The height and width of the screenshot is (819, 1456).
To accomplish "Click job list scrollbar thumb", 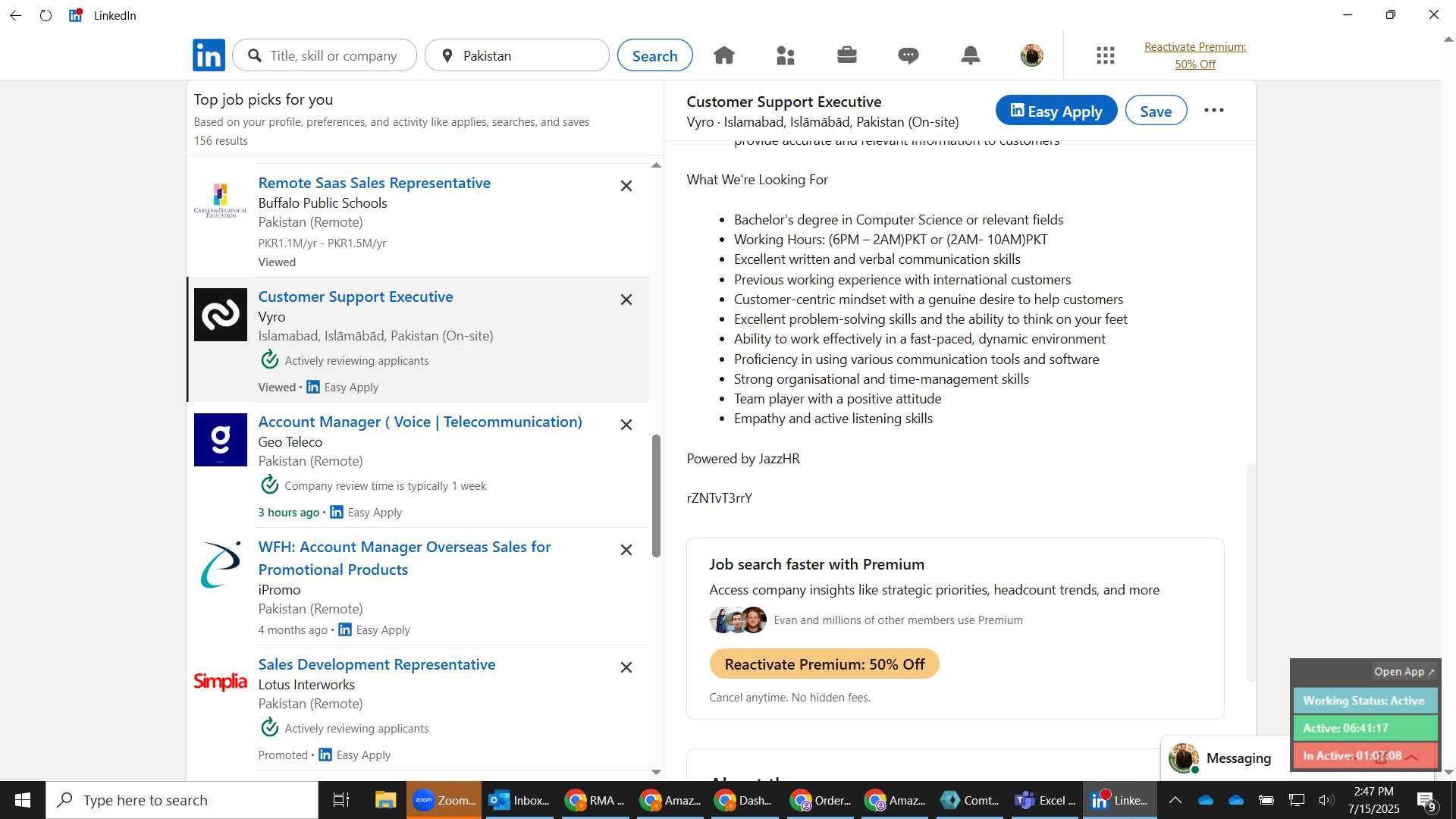I will pos(657,496).
